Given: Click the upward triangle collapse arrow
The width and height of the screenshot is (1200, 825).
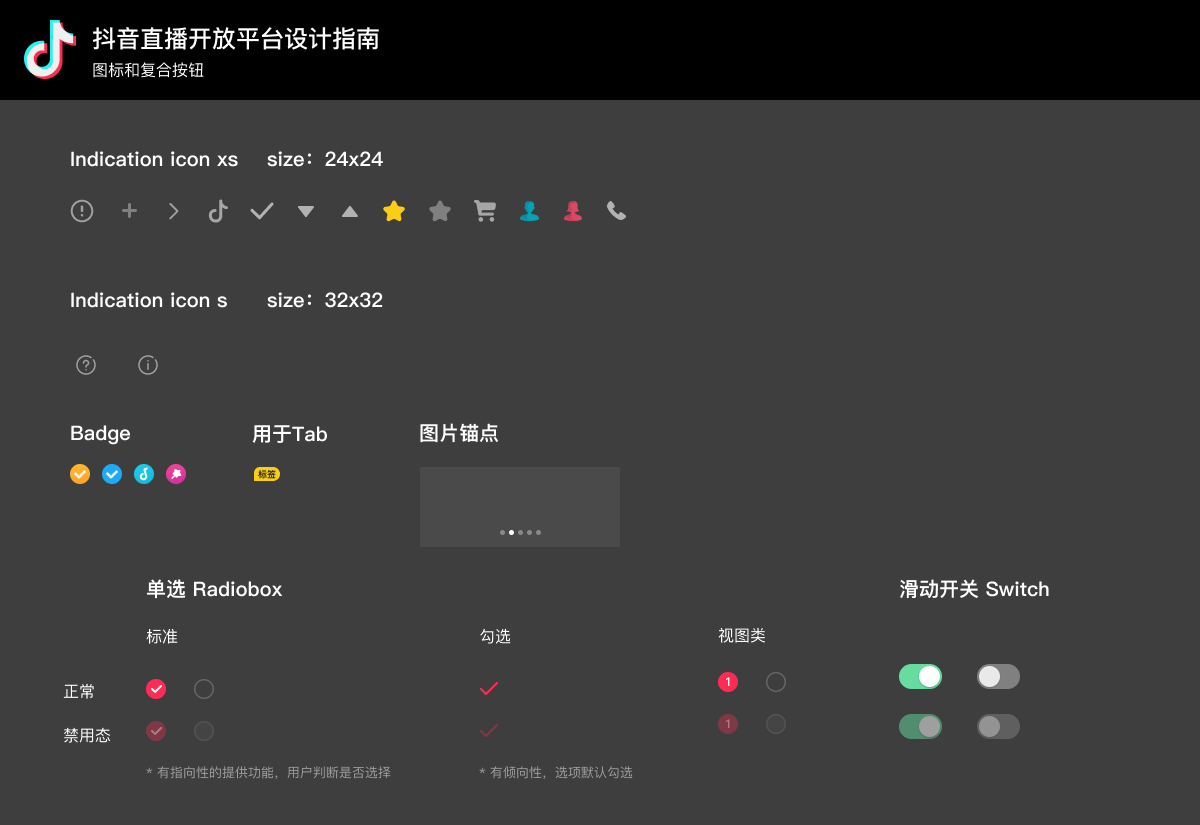Looking at the screenshot, I should point(350,211).
